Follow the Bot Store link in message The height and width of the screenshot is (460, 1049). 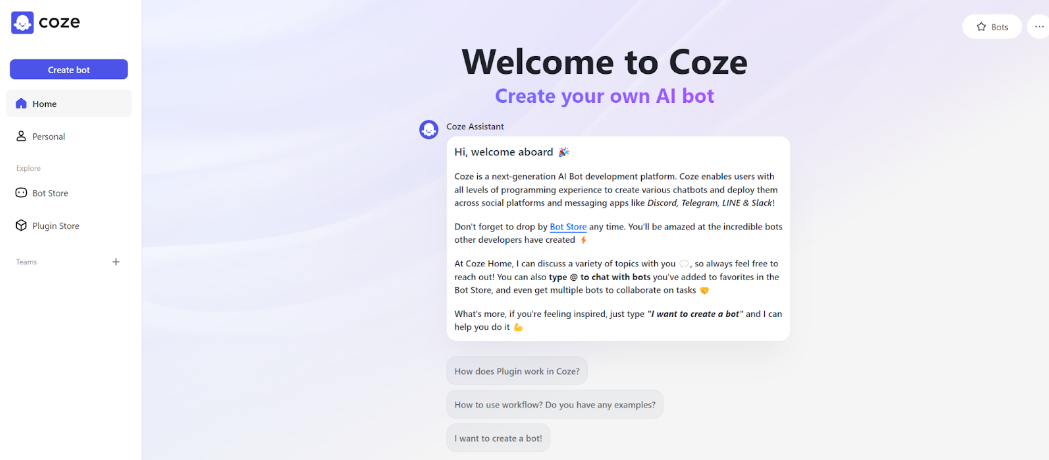point(568,227)
